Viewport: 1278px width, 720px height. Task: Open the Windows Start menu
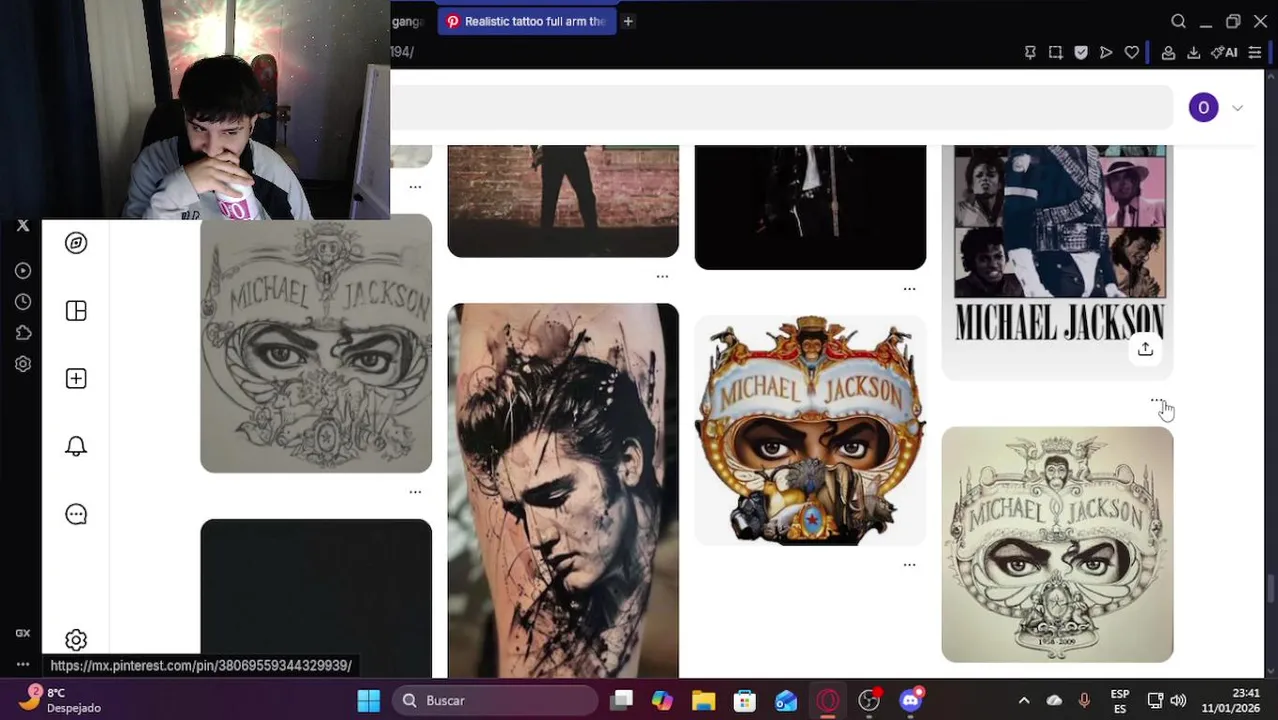[x=369, y=701]
